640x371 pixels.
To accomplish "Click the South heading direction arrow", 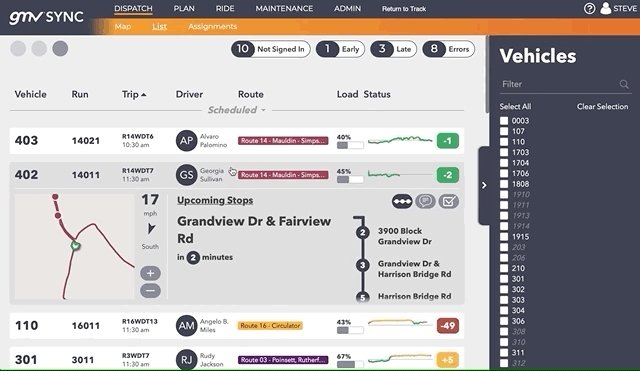I will [x=151, y=229].
